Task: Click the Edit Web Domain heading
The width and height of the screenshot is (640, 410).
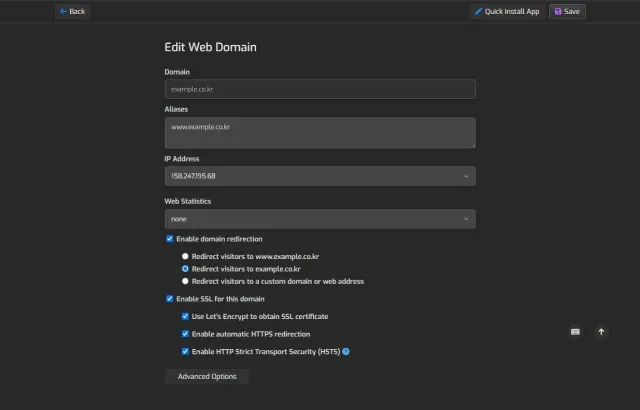Action: click(210, 47)
